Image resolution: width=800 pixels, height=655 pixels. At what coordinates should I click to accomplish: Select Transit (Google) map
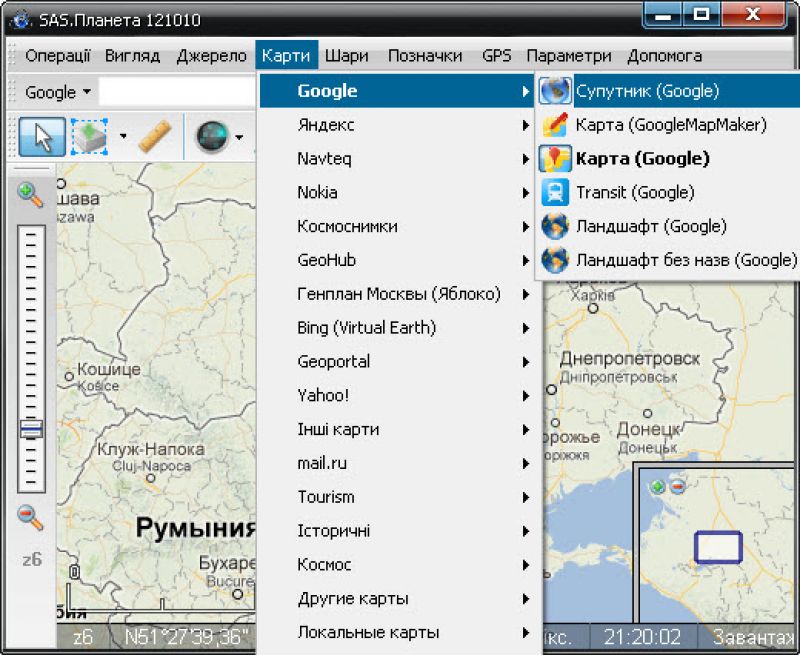(x=667, y=192)
